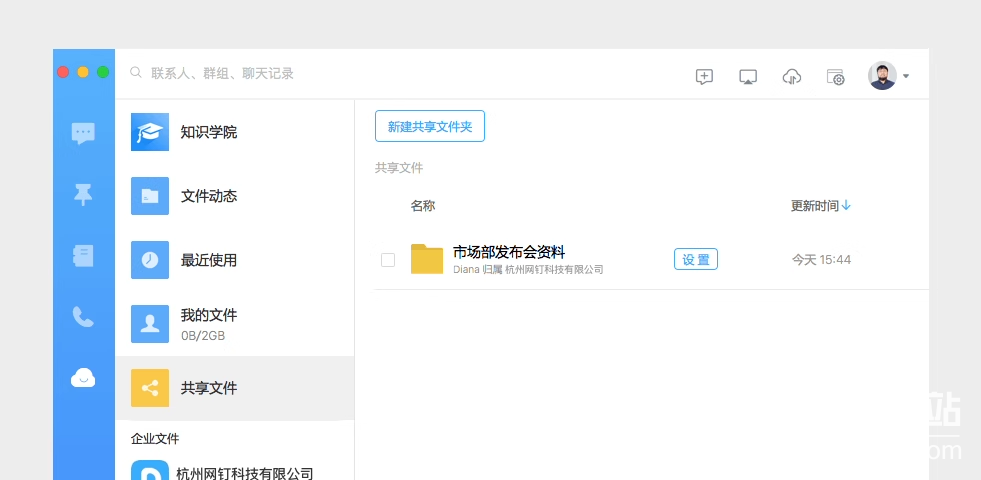Open the DING pin icon in sidebar
Viewport: 981px width, 480px height.
coord(83,195)
